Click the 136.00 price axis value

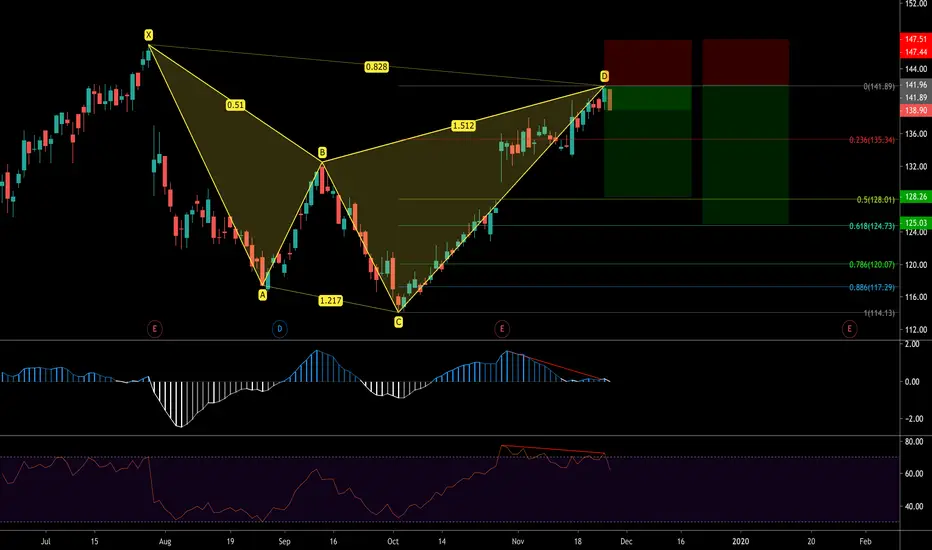click(x=916, y=134)
